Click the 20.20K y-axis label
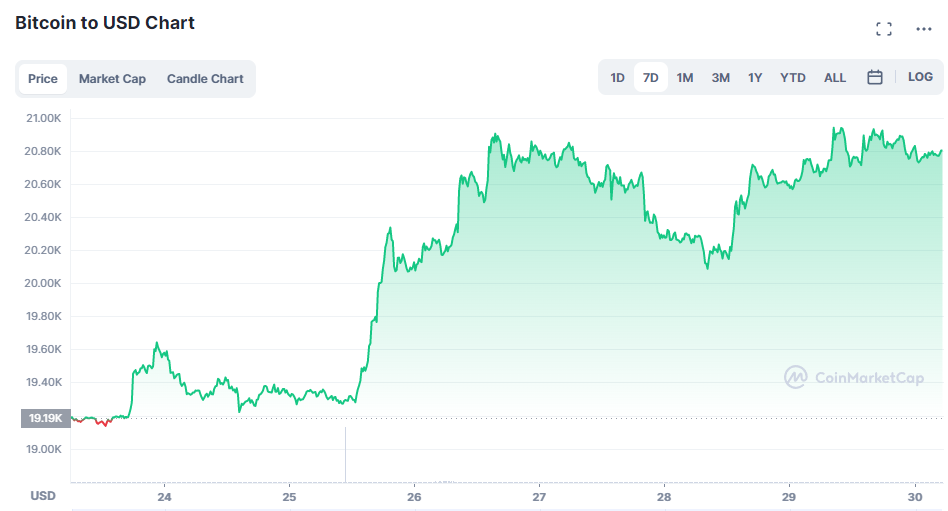The image size is (948, 511). [43, 250]
